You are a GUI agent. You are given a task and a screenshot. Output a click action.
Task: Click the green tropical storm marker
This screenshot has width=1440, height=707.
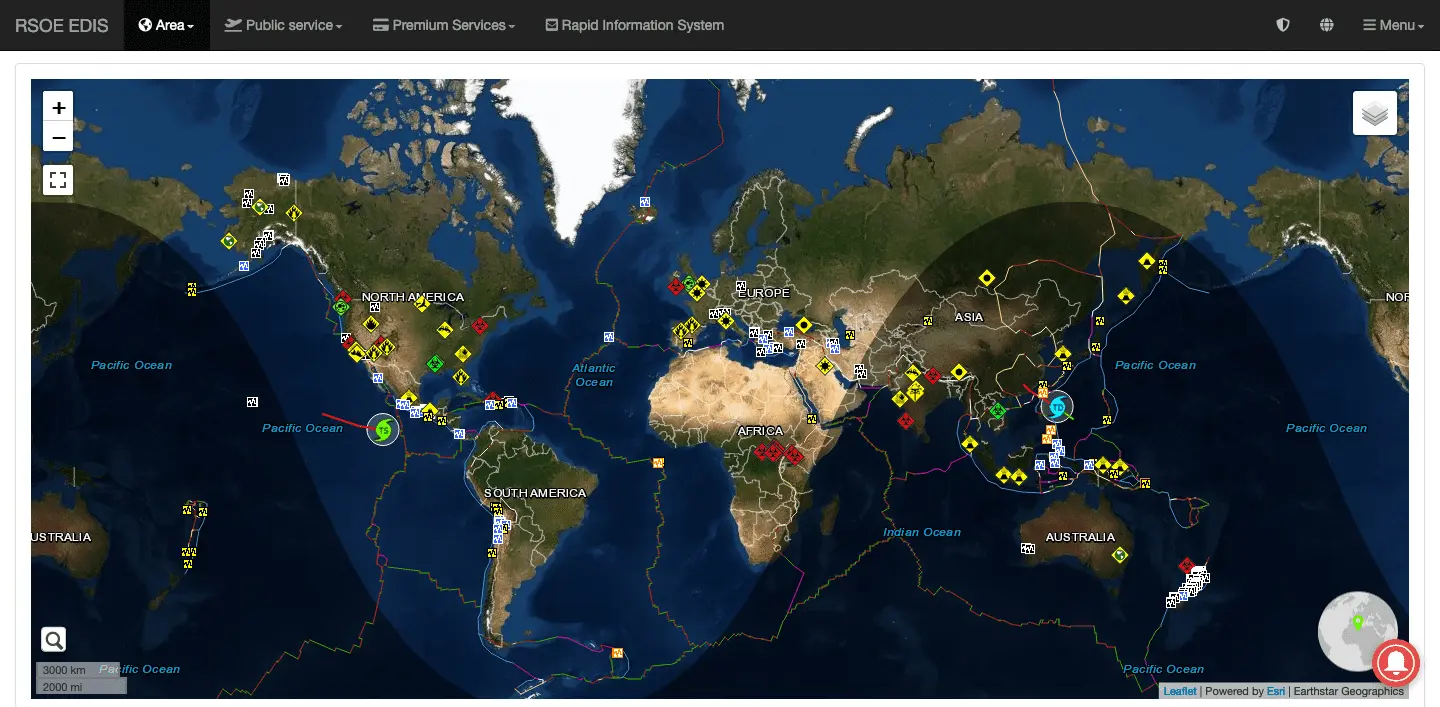(383, 430)
